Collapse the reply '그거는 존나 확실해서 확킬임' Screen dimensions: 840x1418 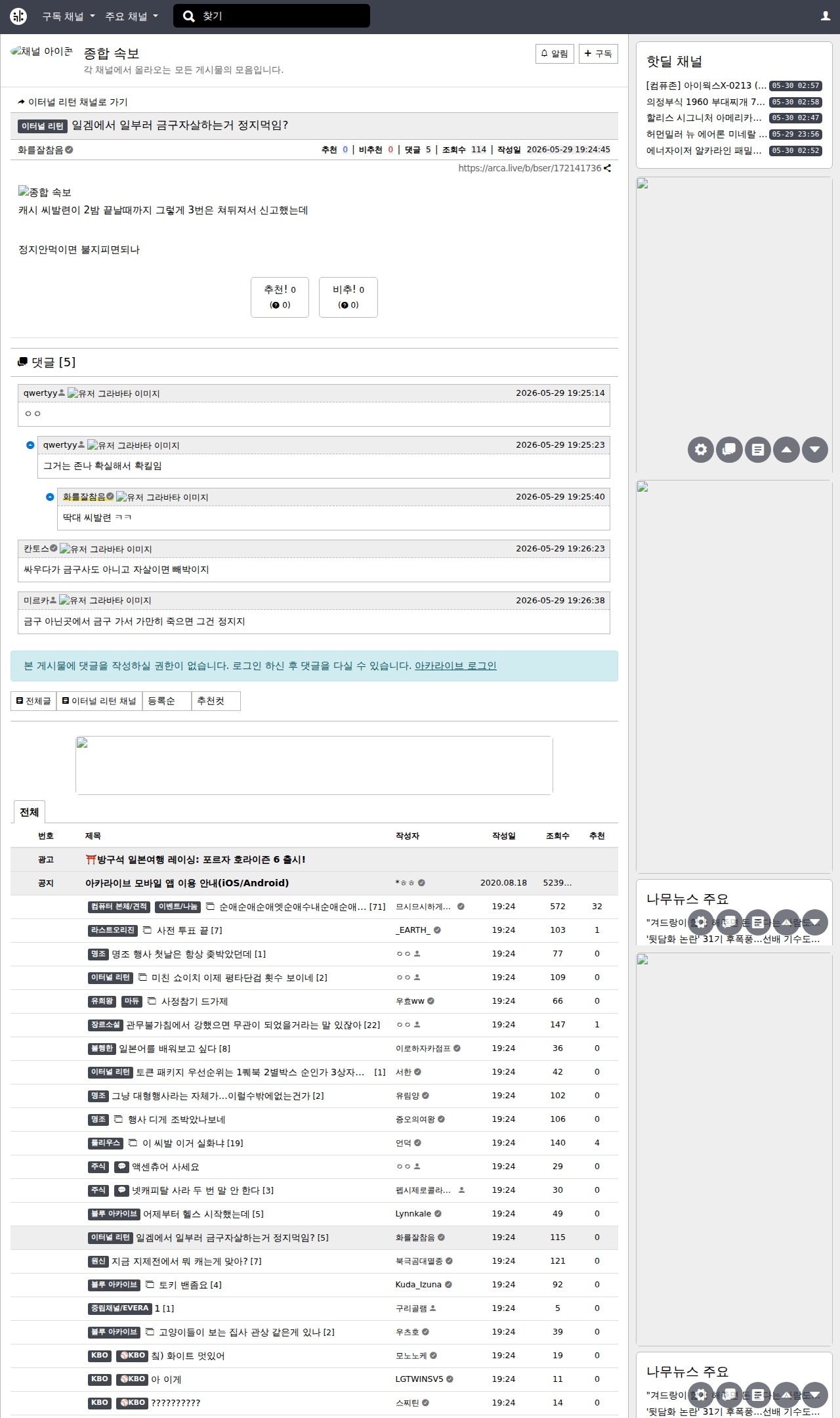click(x=30, y=445)
